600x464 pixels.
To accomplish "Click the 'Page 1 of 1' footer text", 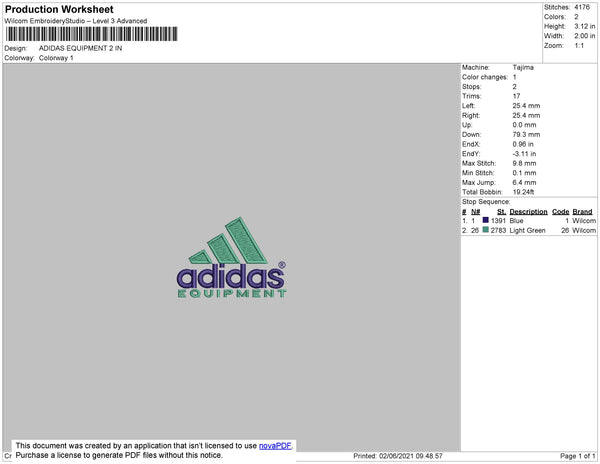I will 577,456.
